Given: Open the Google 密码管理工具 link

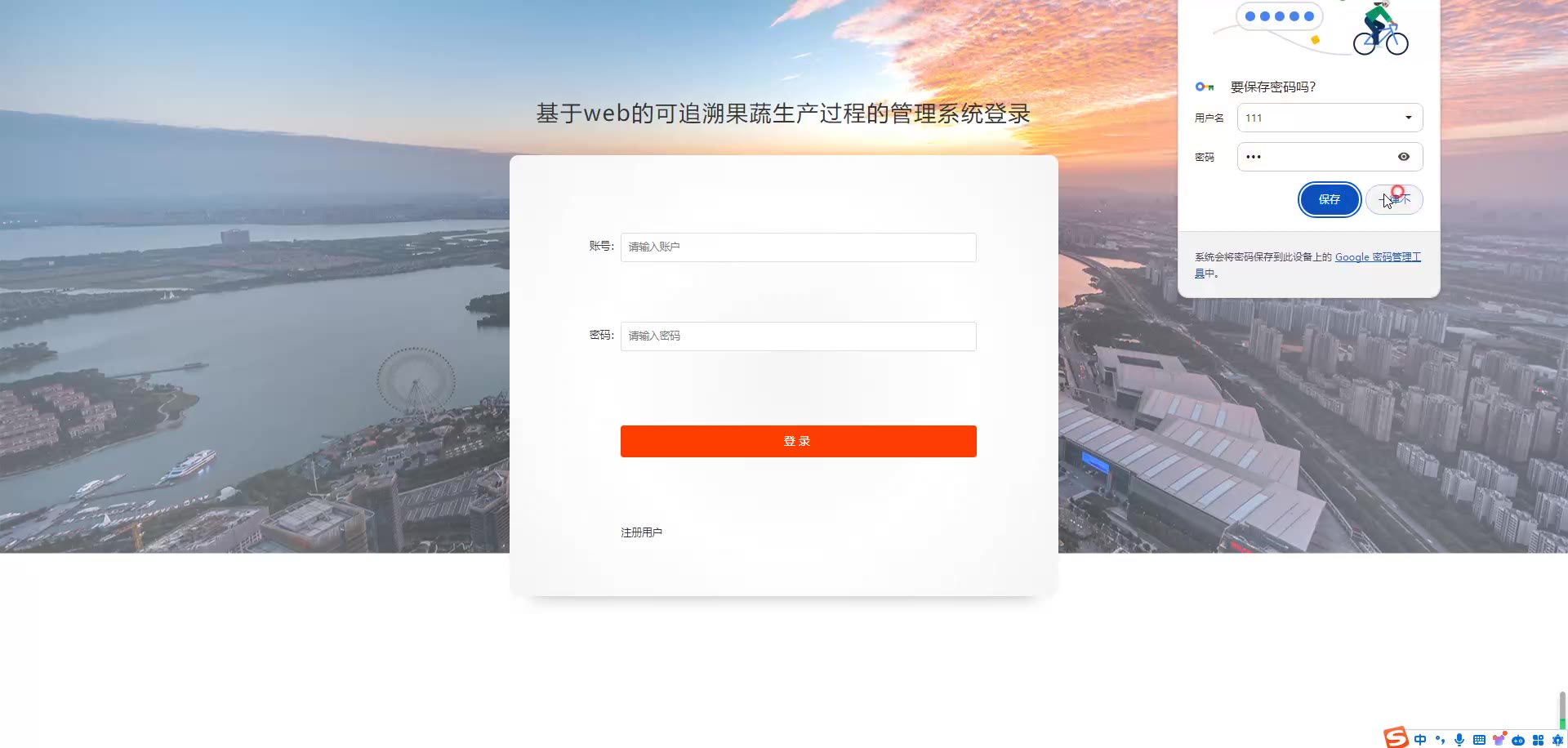Looking at the screenshot, I should (1378, 256).
